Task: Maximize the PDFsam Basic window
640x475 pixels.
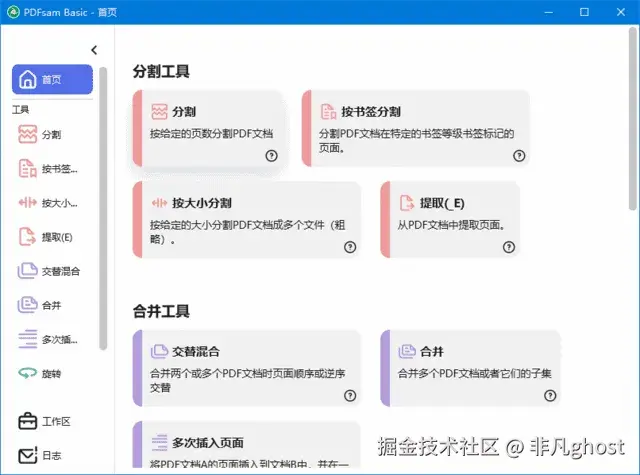Action: pos(584,12)
